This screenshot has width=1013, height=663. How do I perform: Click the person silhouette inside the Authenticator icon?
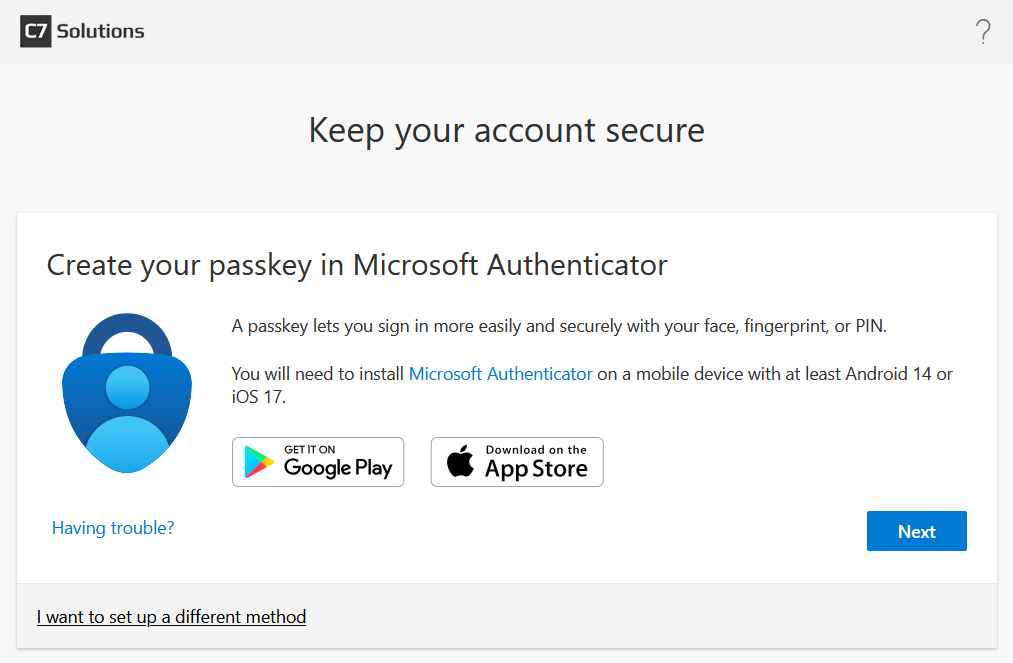tap(127, 410)
